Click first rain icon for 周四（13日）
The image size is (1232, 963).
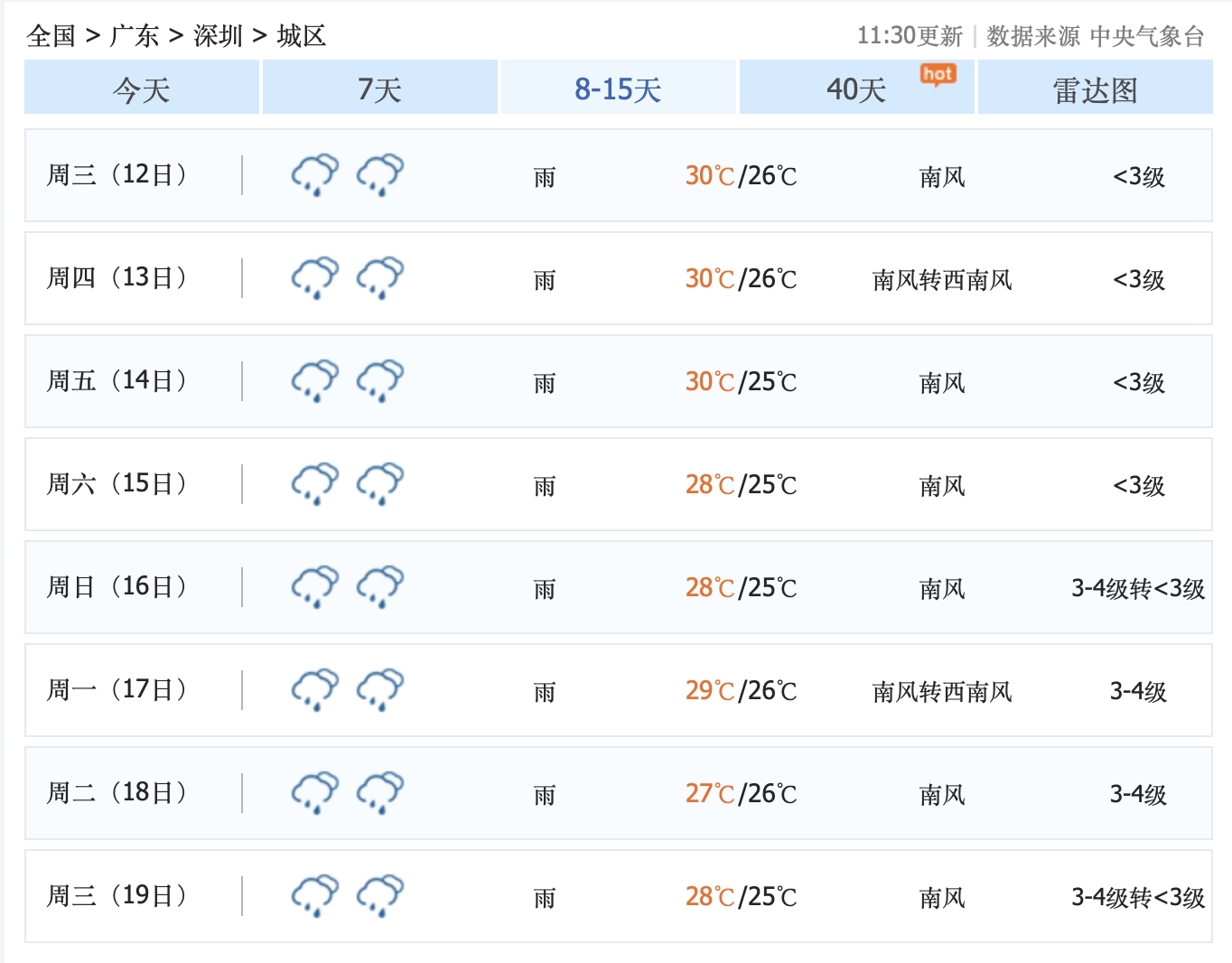tap(315, 278)
